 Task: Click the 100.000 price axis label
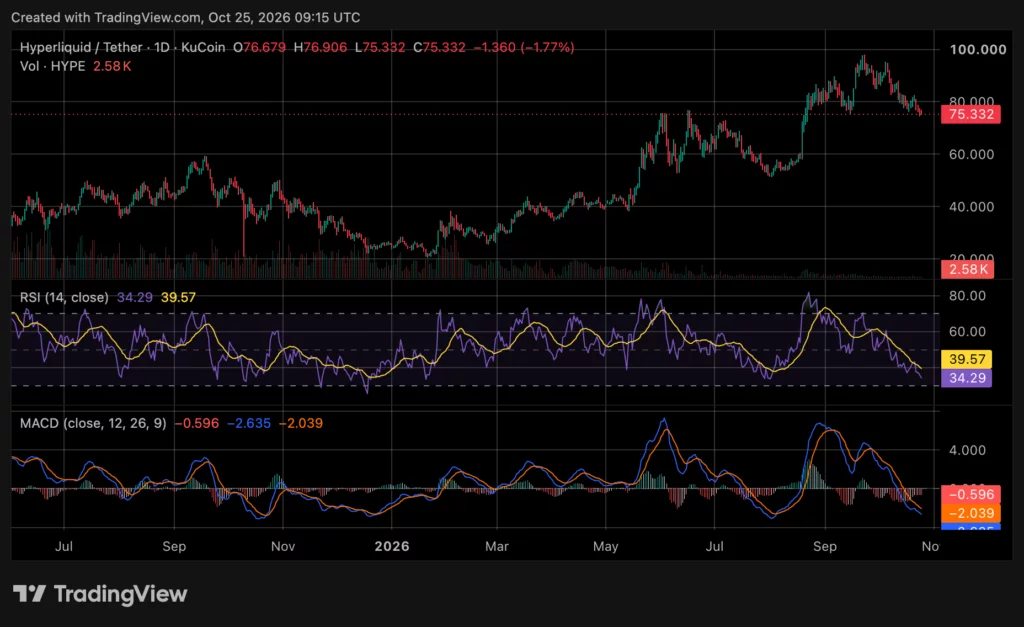click(978, 50)
